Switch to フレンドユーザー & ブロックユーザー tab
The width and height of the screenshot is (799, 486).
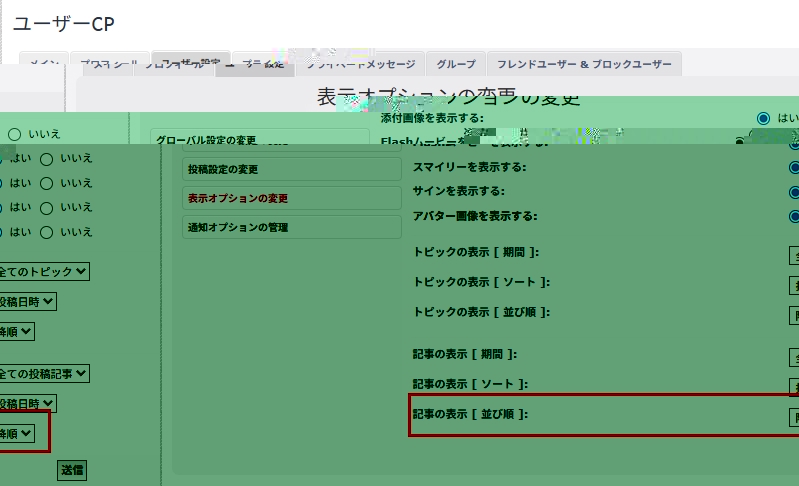point(584,64)
